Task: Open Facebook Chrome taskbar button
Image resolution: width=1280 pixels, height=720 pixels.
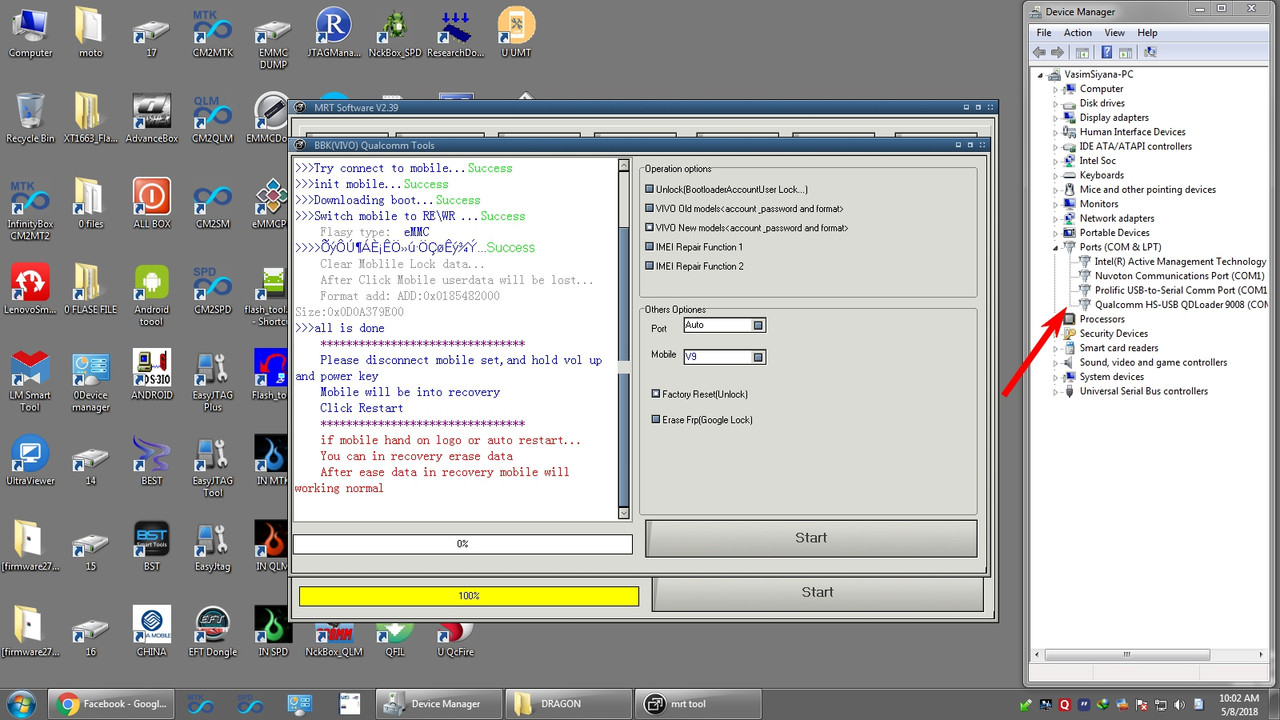Action: 110,704
